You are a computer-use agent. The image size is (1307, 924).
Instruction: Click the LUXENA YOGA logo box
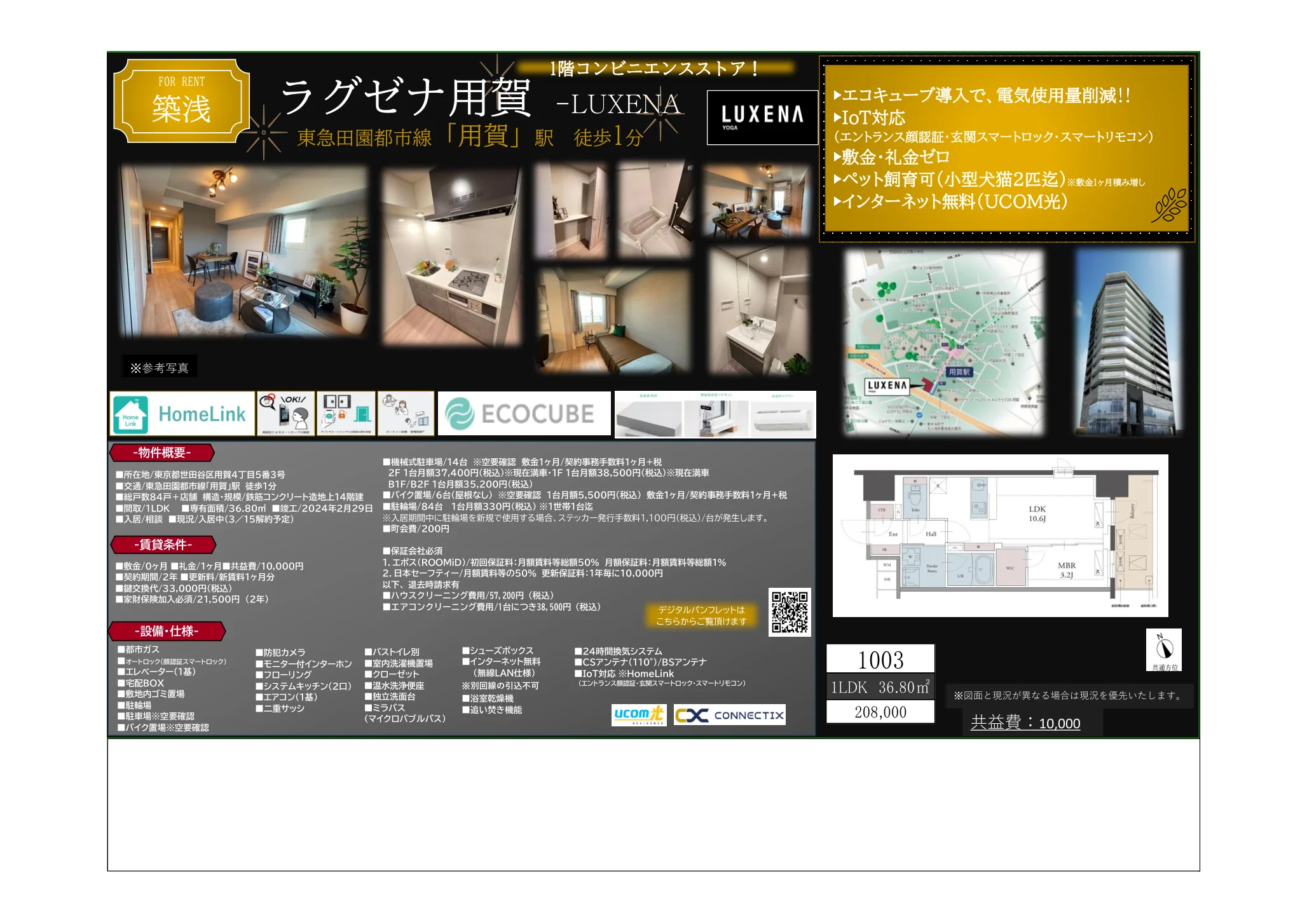click(762, 118)
